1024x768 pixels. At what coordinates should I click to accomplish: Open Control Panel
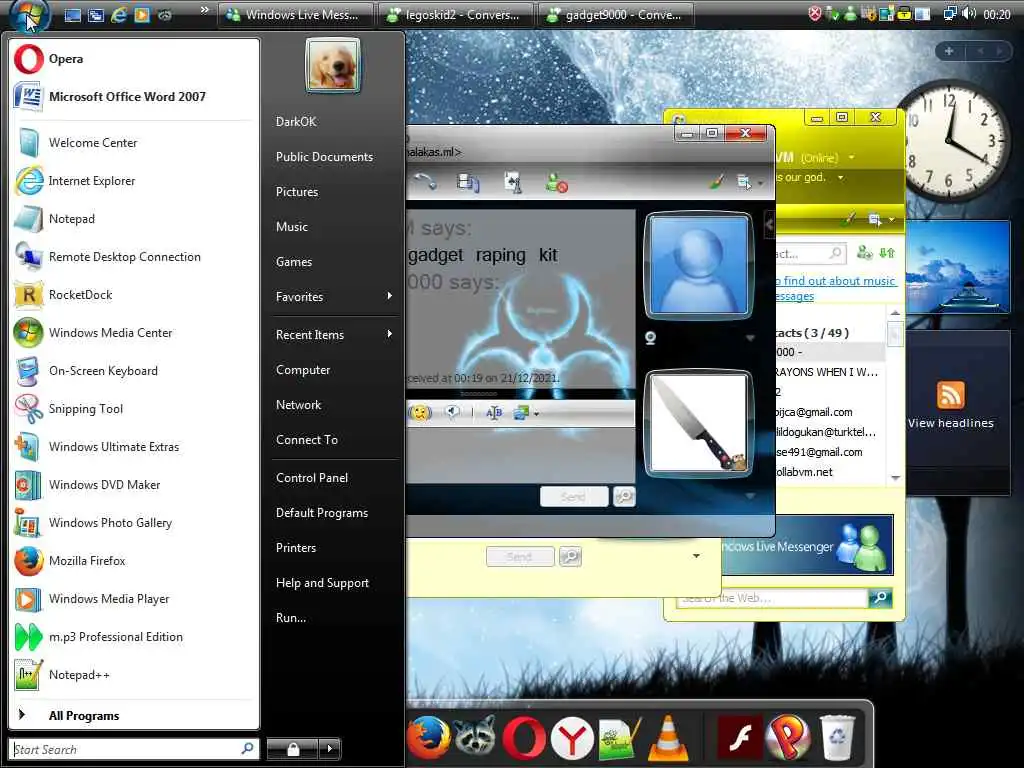334,478
